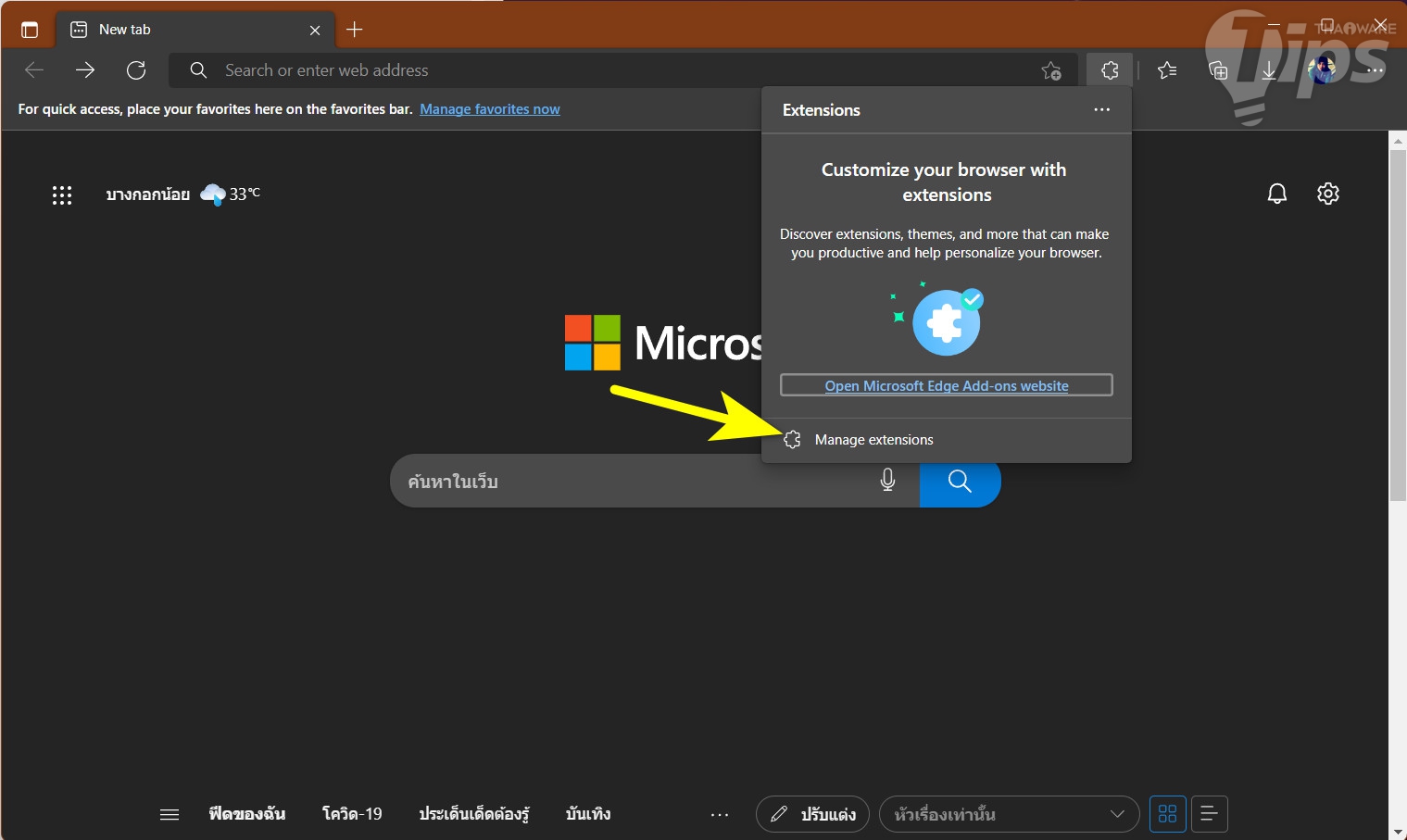Click the blue web search button
Image resolution: width=1407 pixels, height=840 pixels.
point(961,481)
